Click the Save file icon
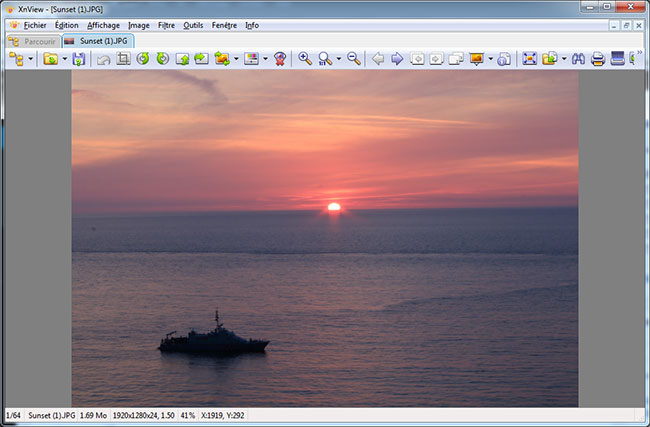This screenshot has height=427, width=650. 78,60
